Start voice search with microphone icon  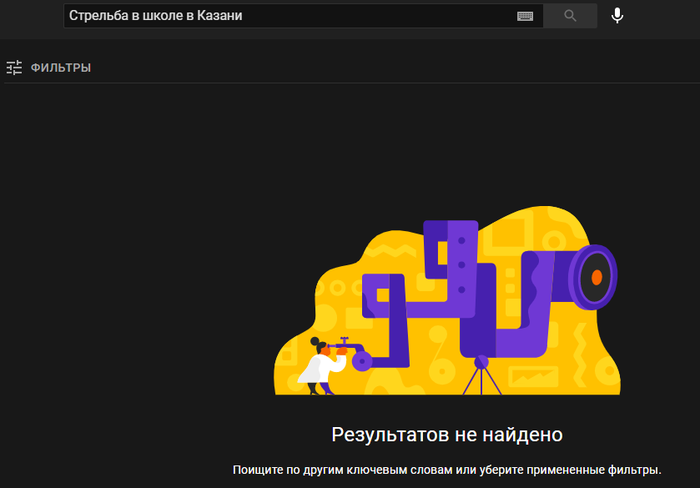[x=618, y=16]
